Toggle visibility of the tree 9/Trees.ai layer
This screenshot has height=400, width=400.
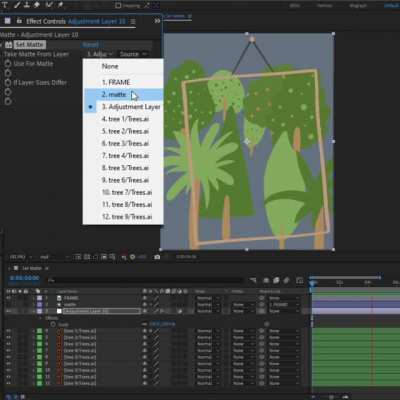click(x=8, y=383)
